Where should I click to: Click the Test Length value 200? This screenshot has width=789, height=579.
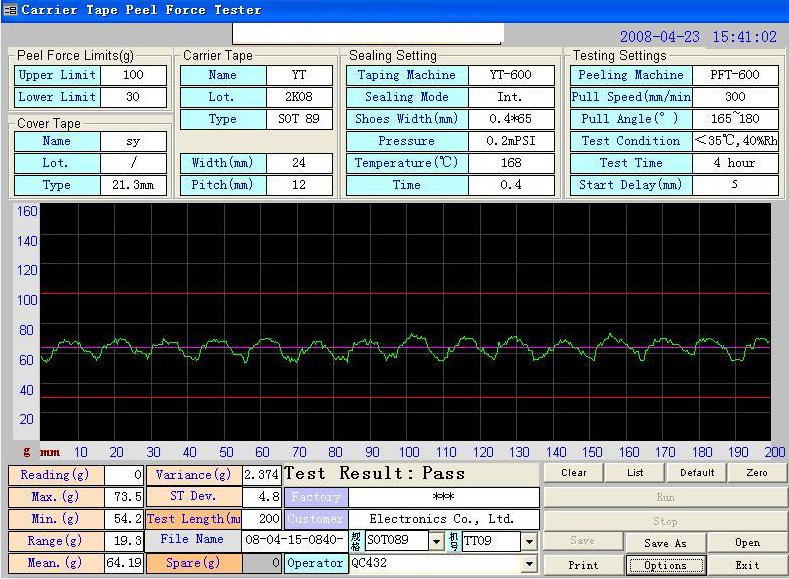pyautogui.click(x=262, y=519)
